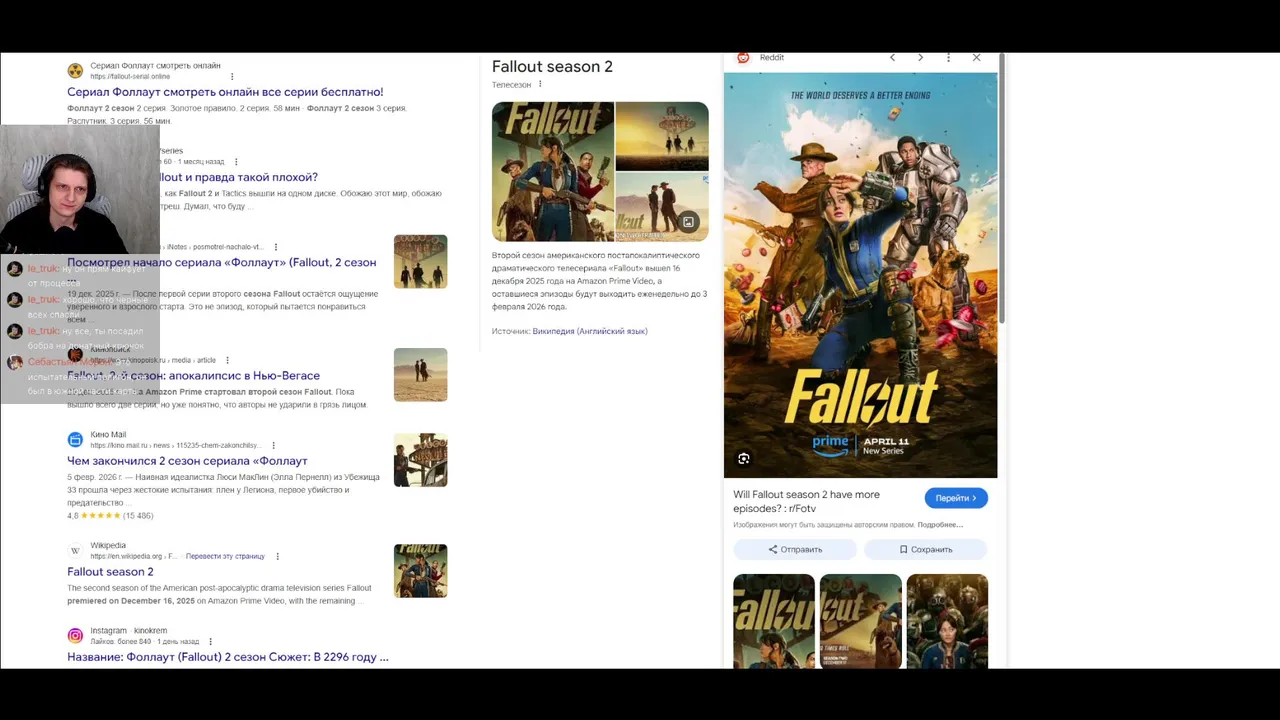
Task: Click large Fallout poster in knowledge panel
Action: 553,172
